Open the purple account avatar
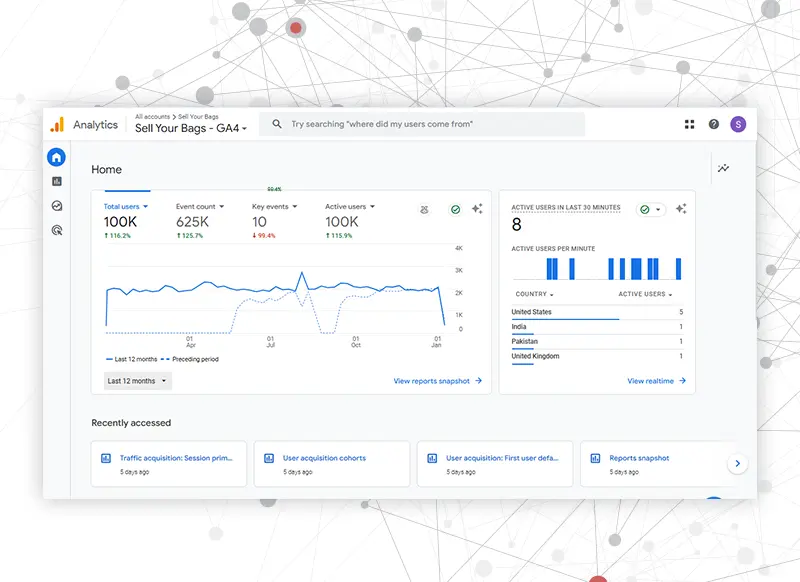Viewport: 800px width, 582px height. pyautogui.click(x=738, y=124)
